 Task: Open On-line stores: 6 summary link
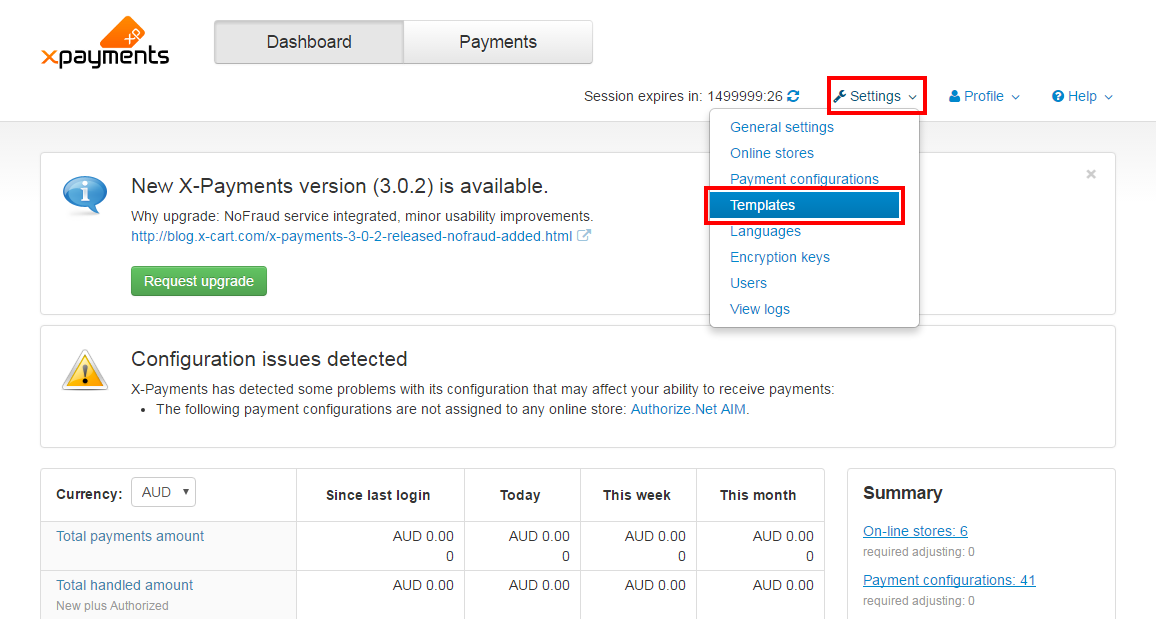[x=915, y=531]
